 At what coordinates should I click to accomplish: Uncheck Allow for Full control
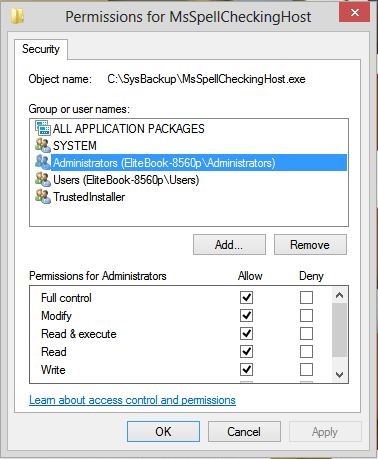coord(246,297)
